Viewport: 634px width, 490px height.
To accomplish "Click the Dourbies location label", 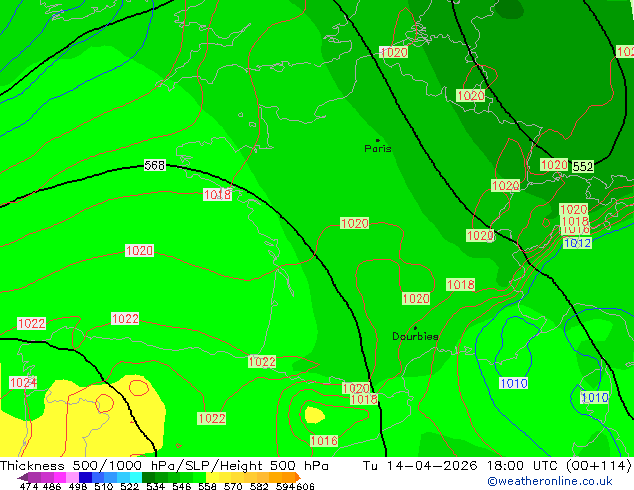I will [415, 336].
